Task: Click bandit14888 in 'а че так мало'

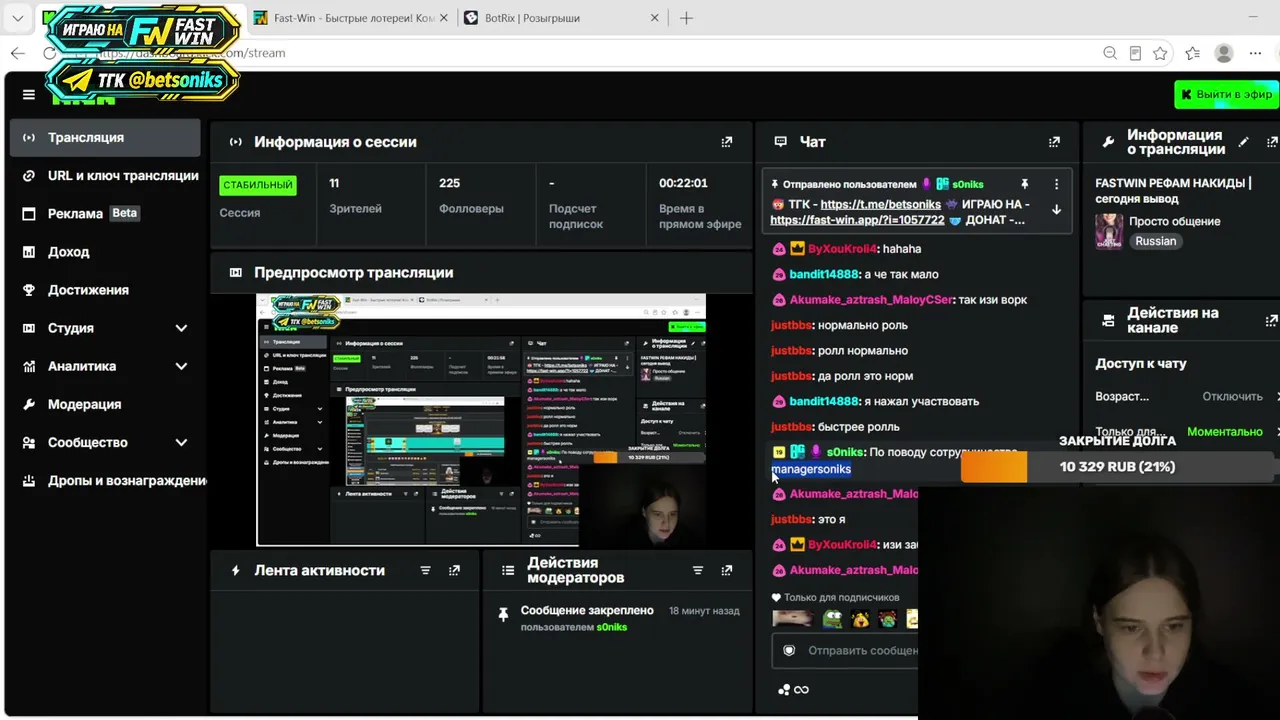Action: point(824,274)
